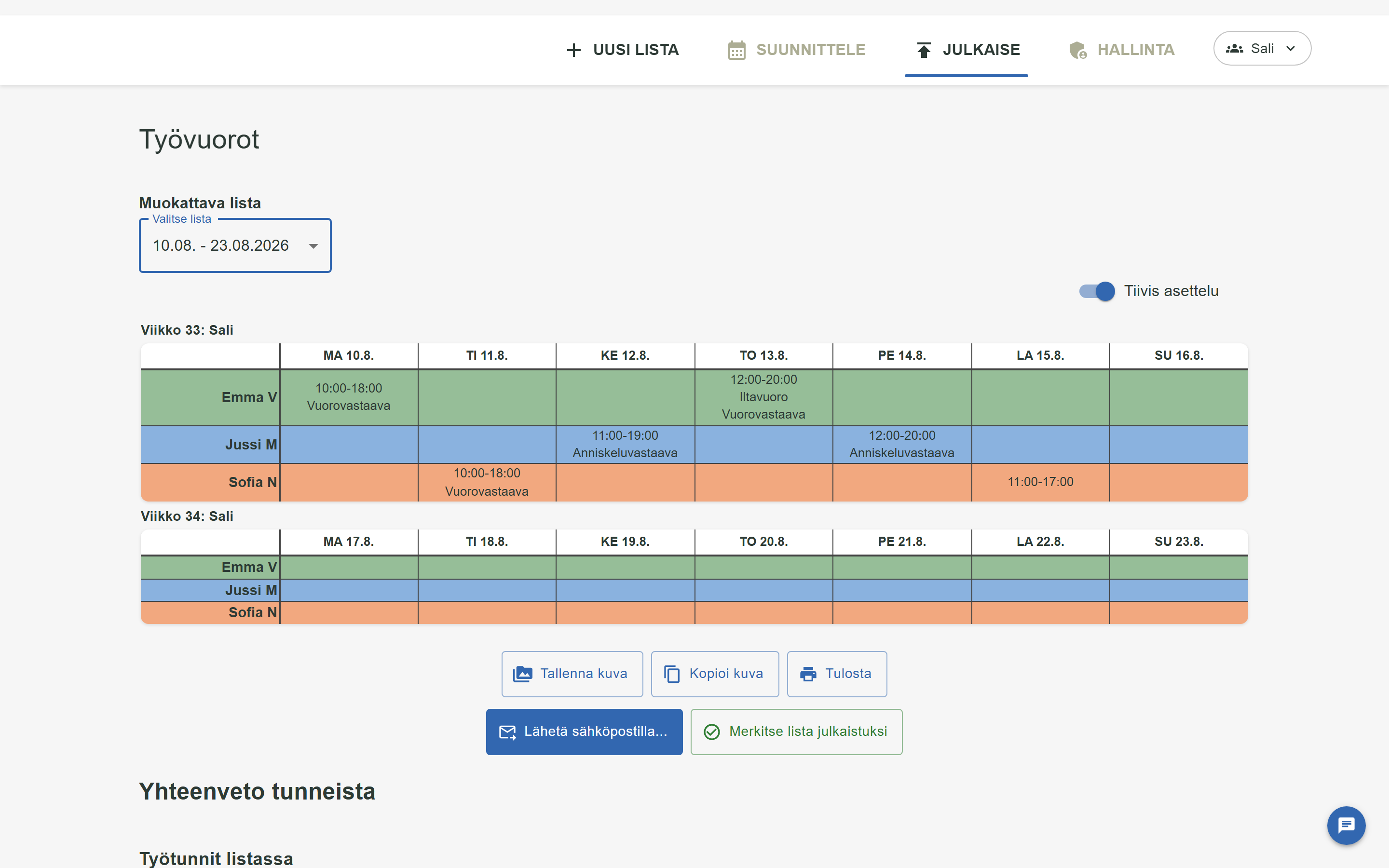
Task: Click the printer icon in Tulosta
Action: pos(808,674)
